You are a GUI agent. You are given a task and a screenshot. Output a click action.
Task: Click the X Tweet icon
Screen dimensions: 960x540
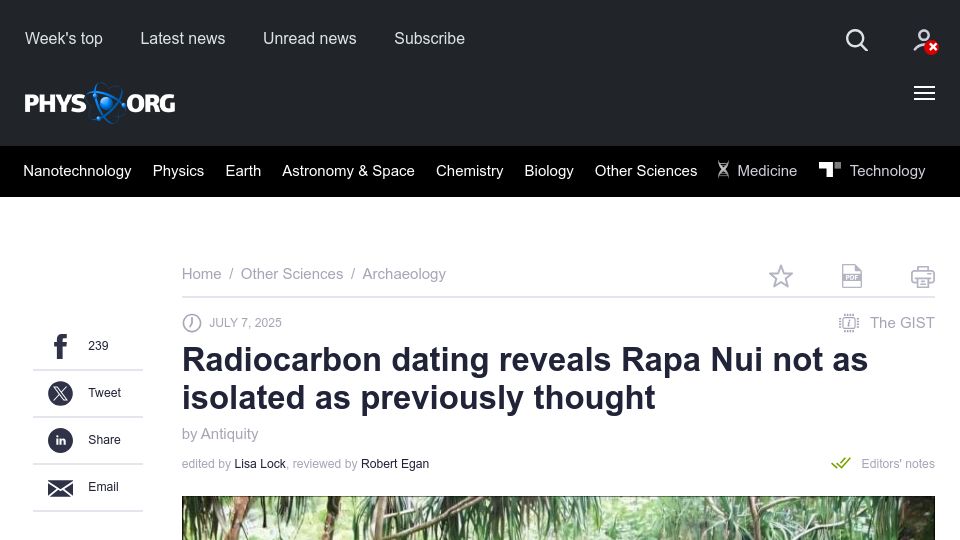point(60,393)
